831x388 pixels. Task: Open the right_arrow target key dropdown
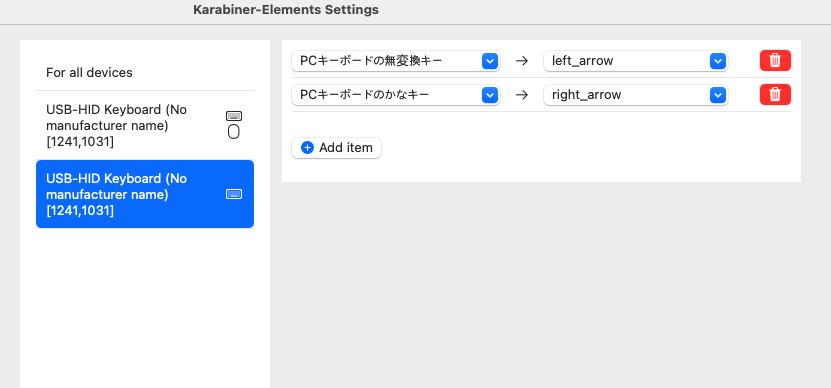[x=636, y=95]
